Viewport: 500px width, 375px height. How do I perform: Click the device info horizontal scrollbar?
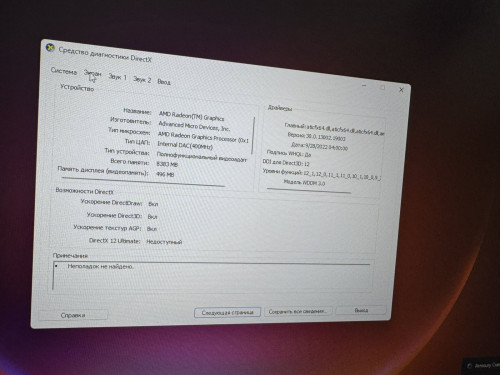click(x=143, y=182)
